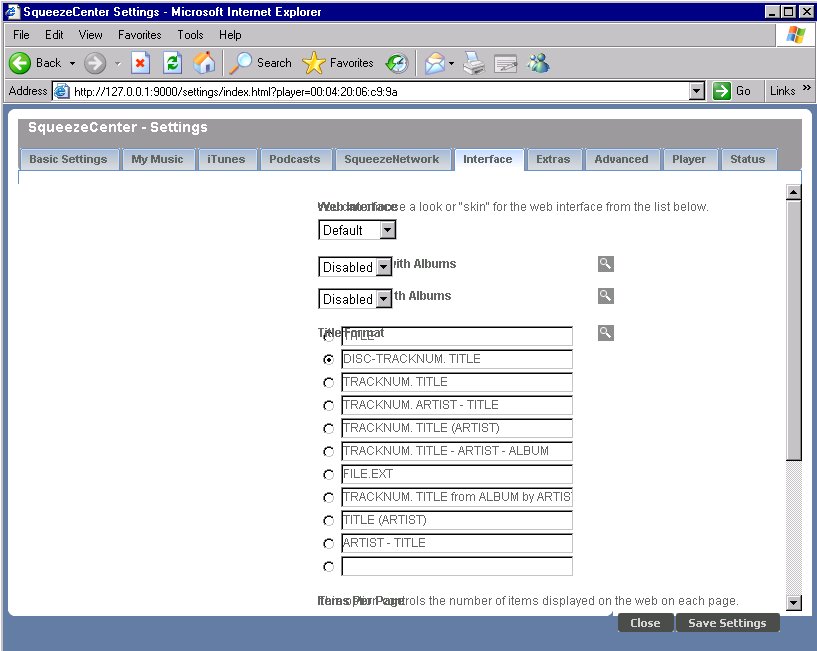Choose the FILE.EXT title format radio
The image size is (817, 651).
point(329,475)
